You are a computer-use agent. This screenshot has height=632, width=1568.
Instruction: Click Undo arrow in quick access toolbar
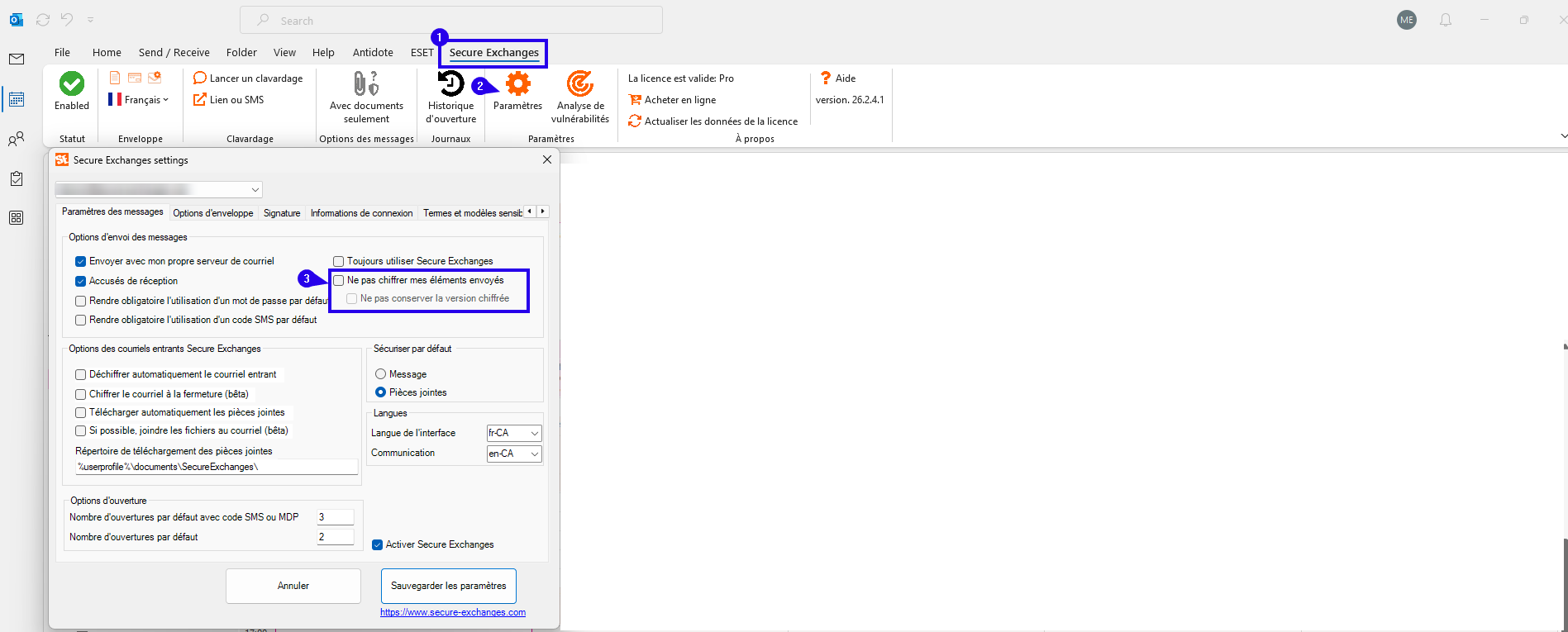67,20
